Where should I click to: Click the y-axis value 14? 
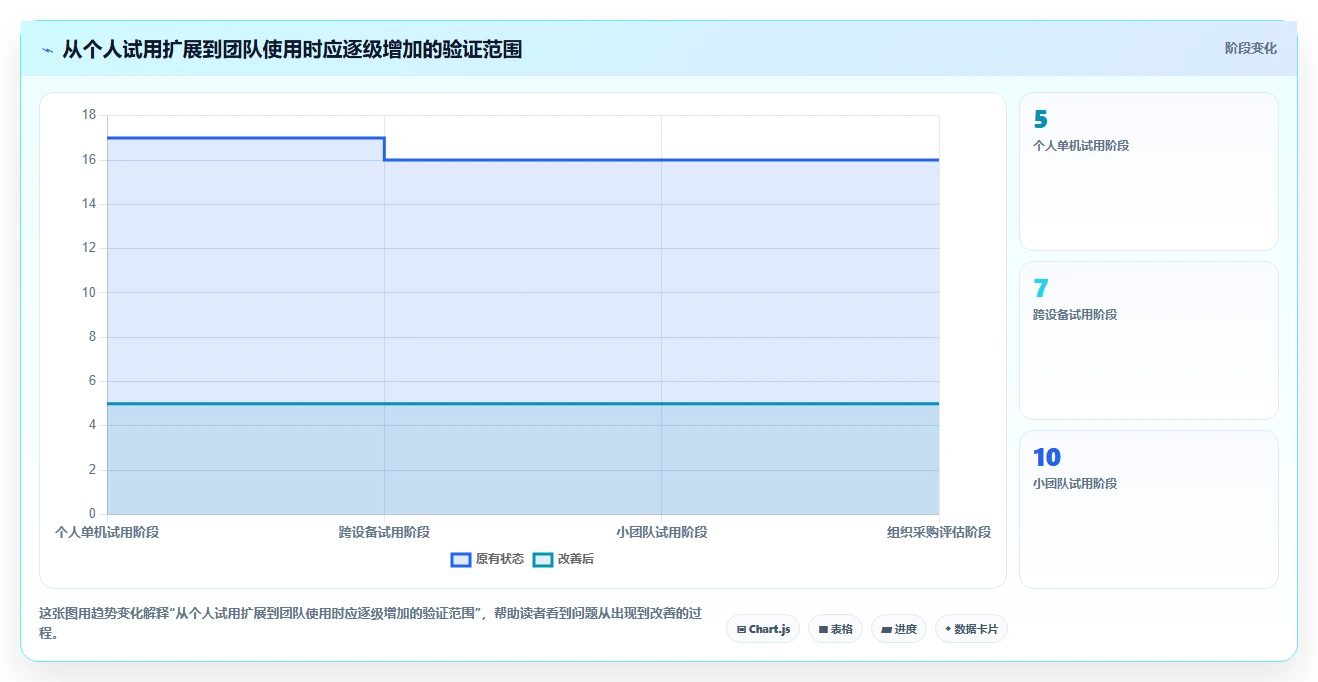[88, 204]
